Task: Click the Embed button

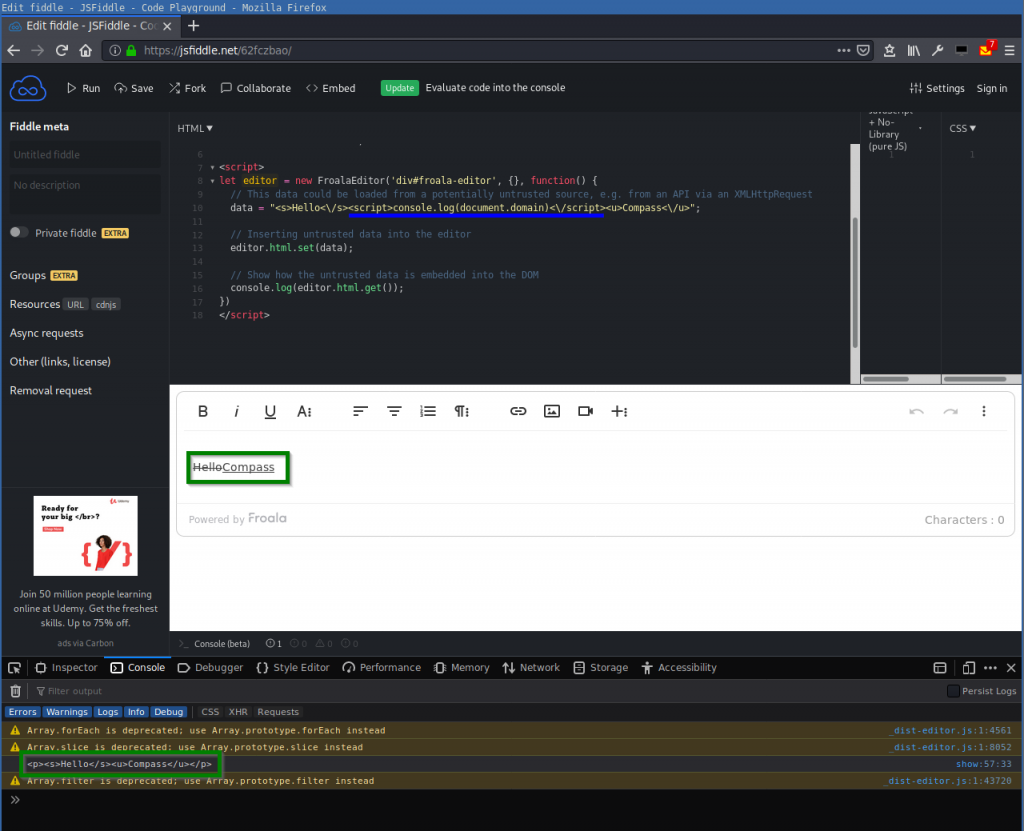Action: tap(330, 88)
